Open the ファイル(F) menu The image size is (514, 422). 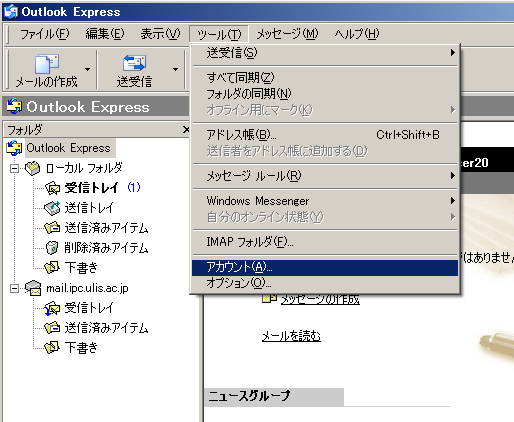[x=45, y=34]
